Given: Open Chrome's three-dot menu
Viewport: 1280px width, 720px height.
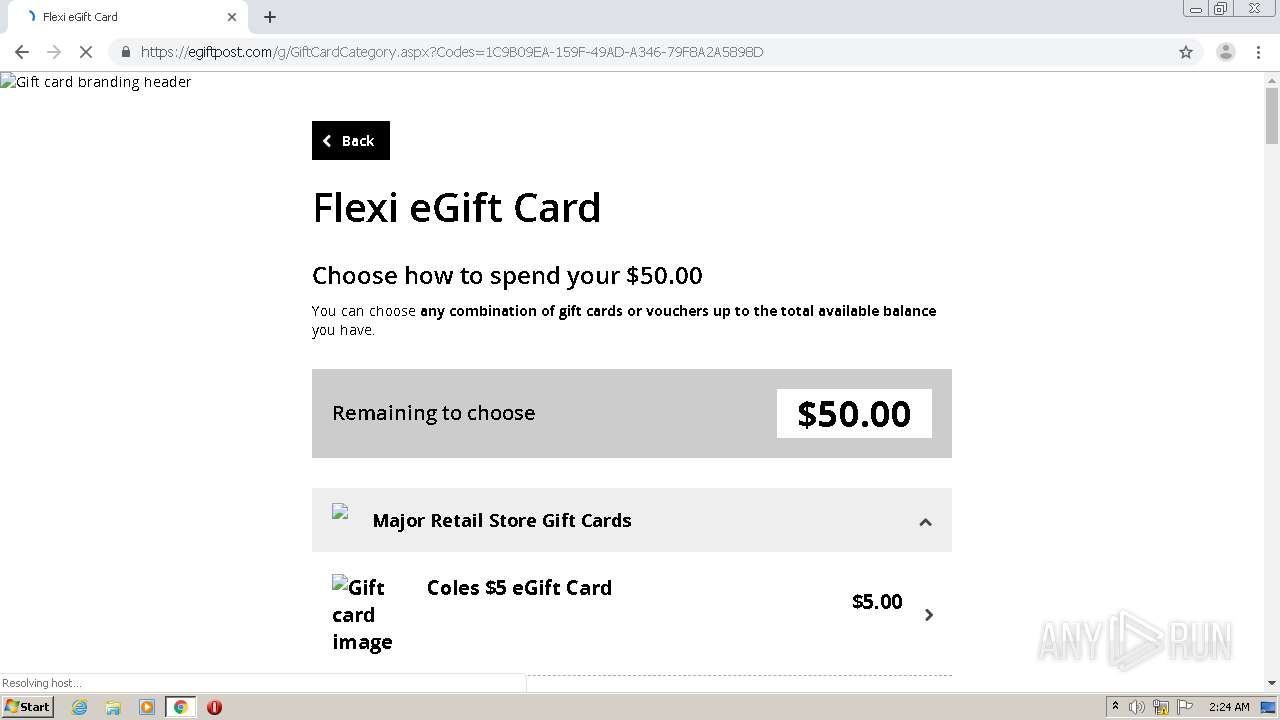Looking at the screenshot, I should [x=1258, y=52].
